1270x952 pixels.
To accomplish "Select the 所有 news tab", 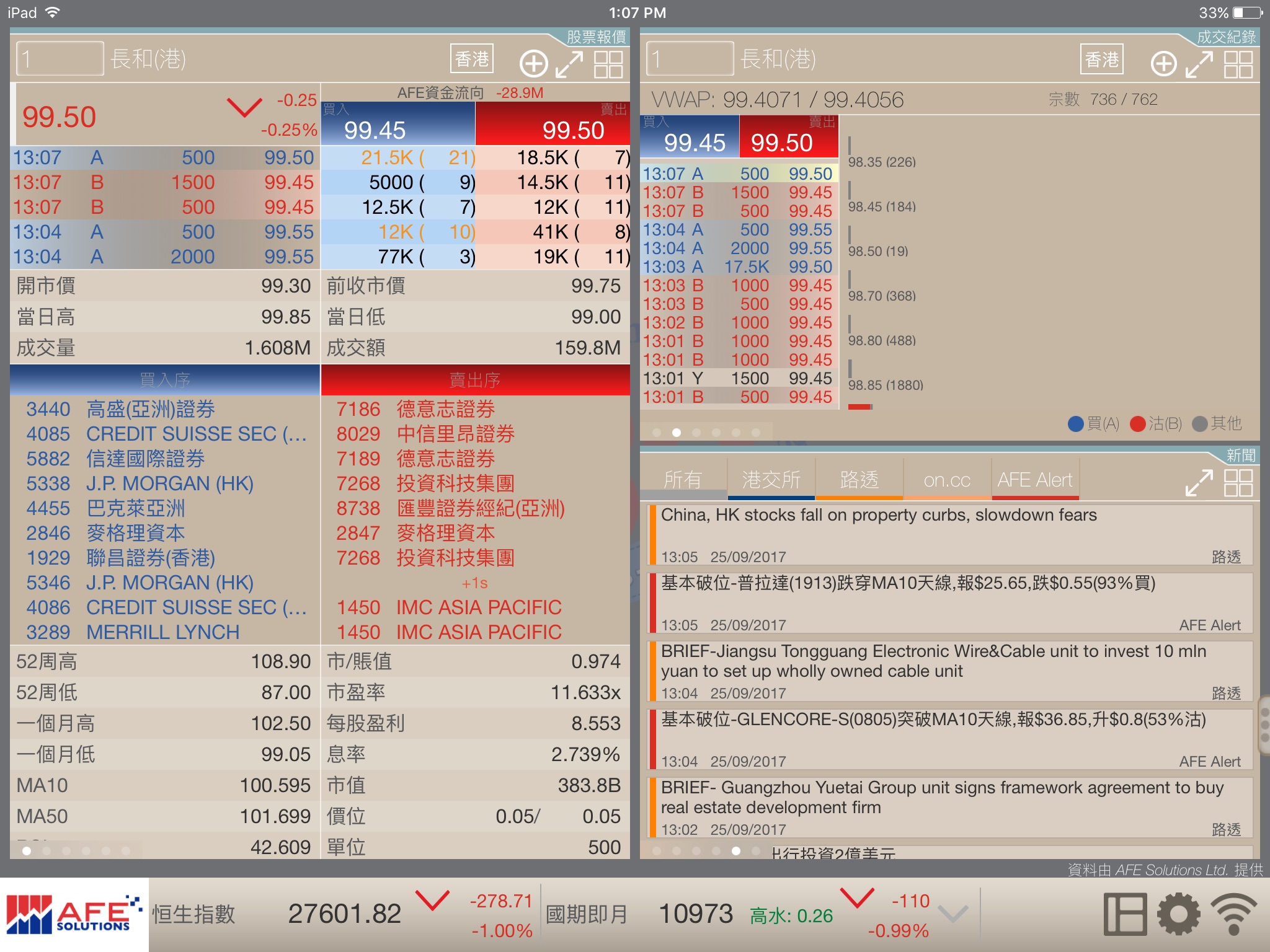I will [x=683, y=480].
